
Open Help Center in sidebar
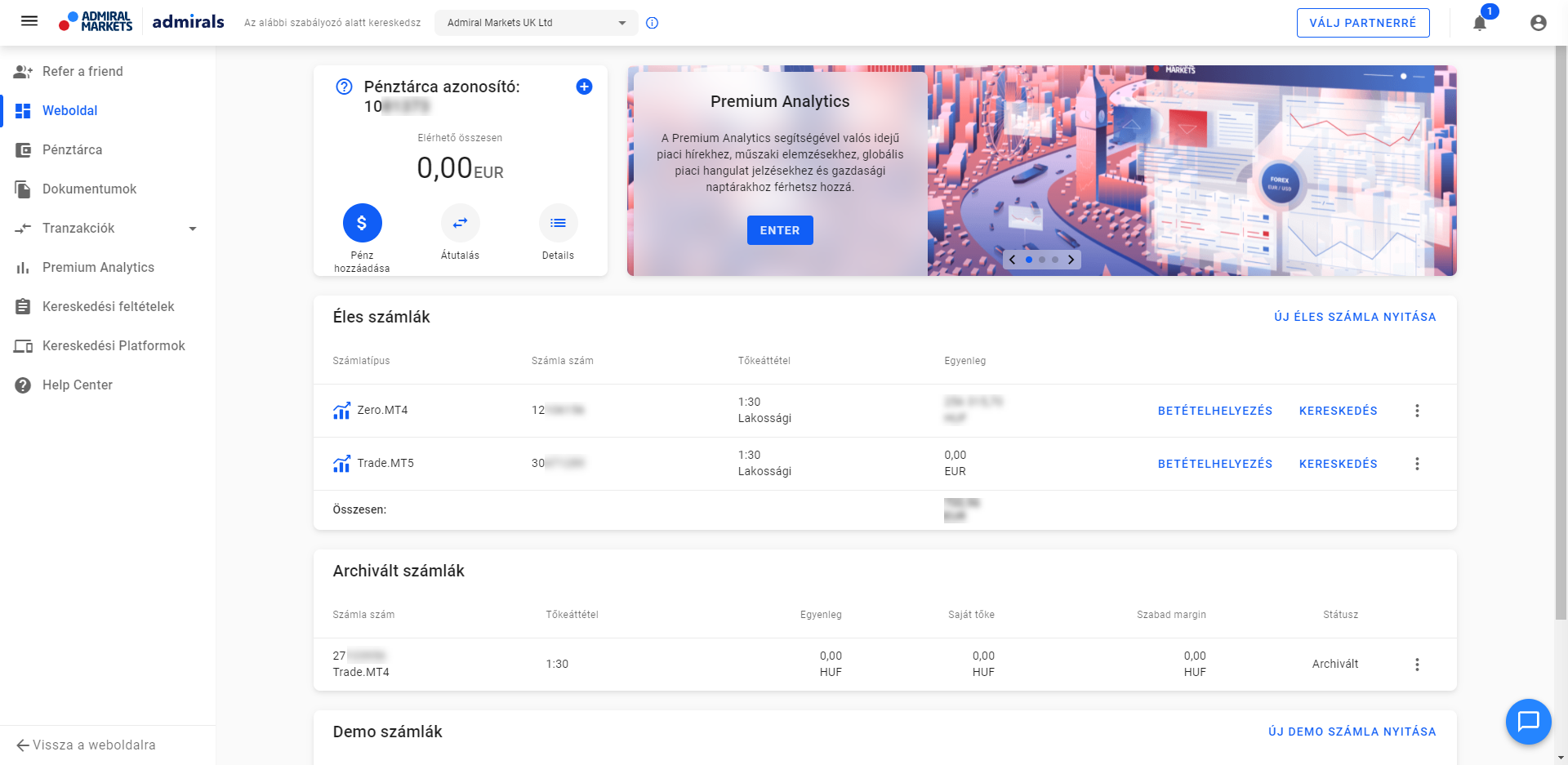[x=108, y=385]
